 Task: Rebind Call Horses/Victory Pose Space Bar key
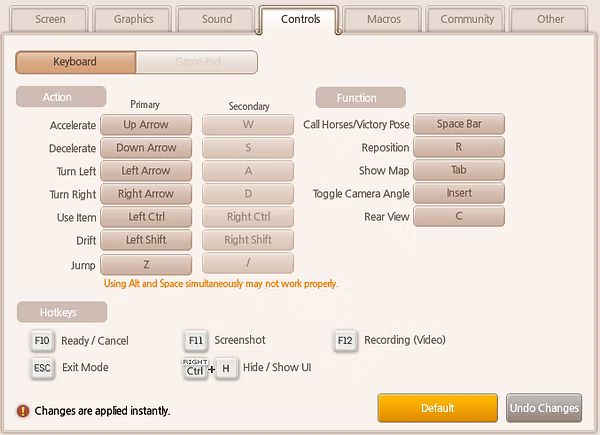459,124
